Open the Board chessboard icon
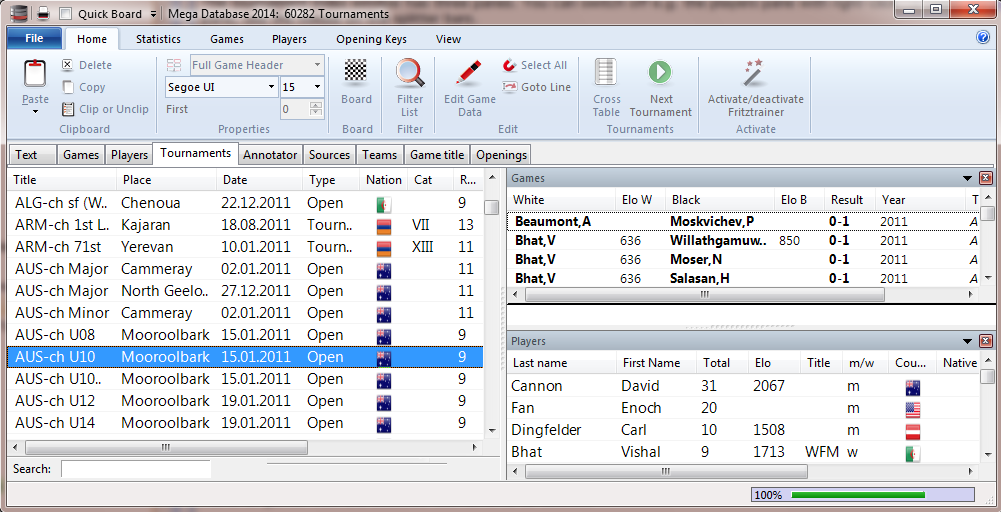1001x512 pixels. 356,72
